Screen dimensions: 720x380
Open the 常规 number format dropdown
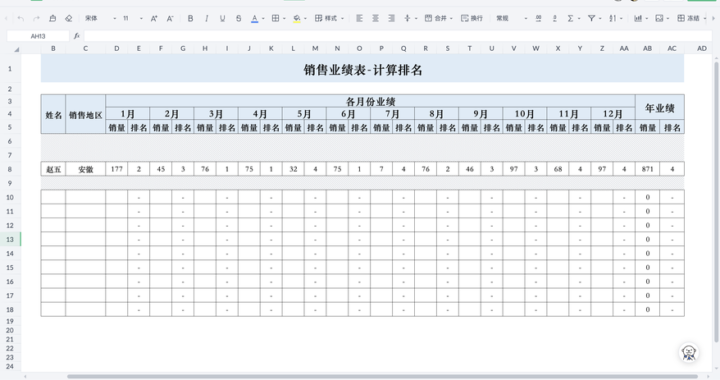512,18
